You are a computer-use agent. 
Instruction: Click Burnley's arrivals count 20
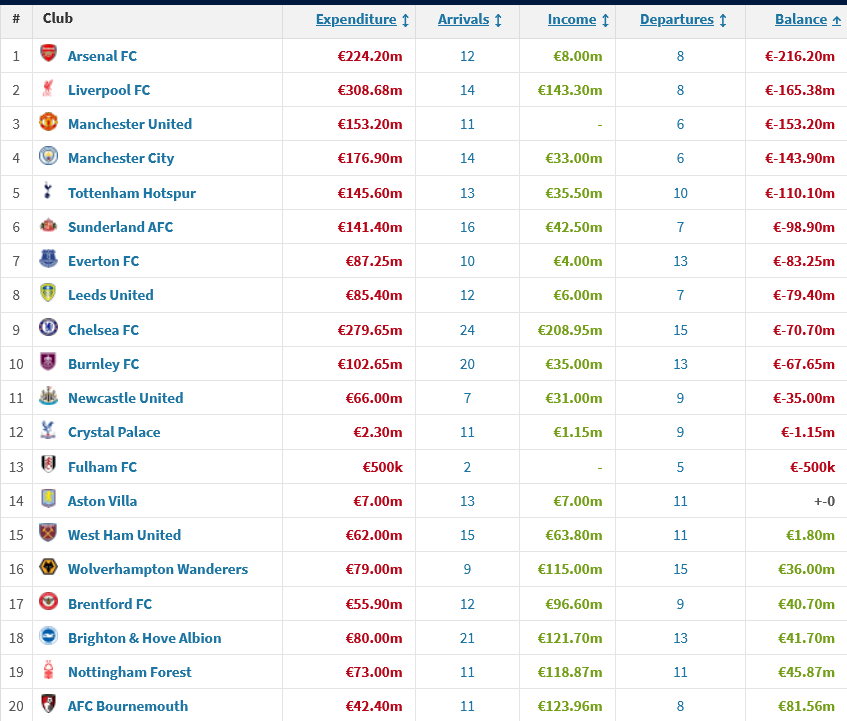(x=467, y=364)
